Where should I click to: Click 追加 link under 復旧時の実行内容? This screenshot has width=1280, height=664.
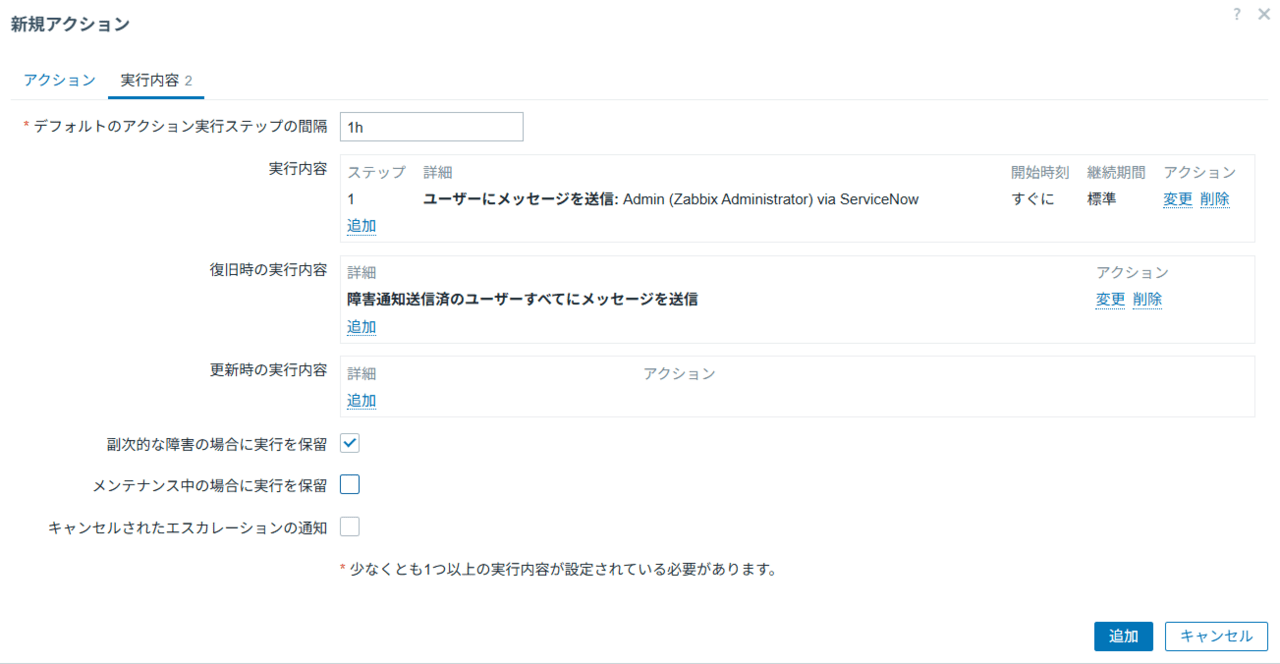361,327
